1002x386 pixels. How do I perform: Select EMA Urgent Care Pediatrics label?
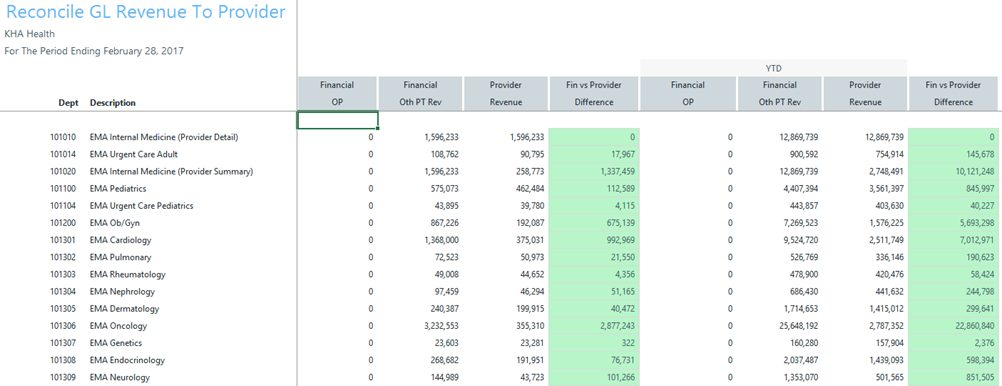pyautogui.click(x=141, y=206)
